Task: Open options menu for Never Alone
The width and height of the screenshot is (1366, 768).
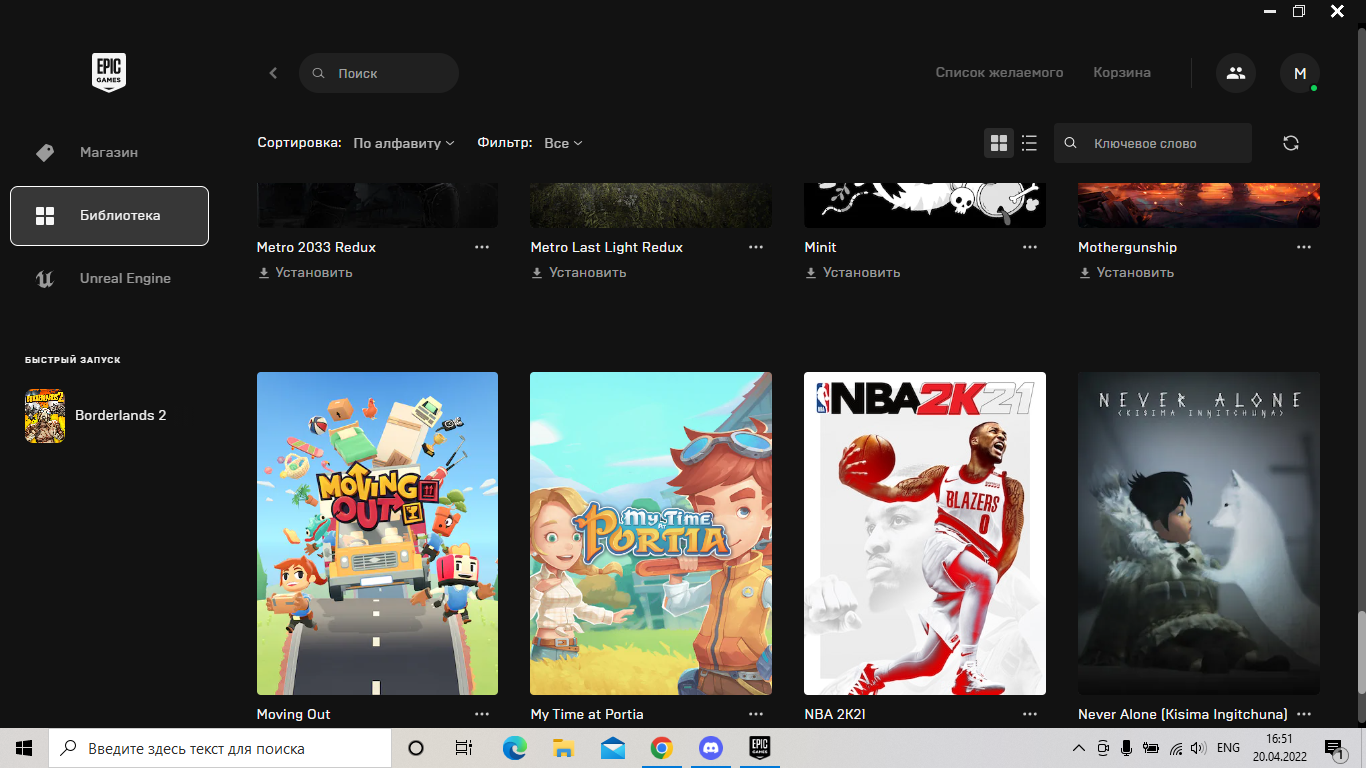Action: coord(1304,714)
